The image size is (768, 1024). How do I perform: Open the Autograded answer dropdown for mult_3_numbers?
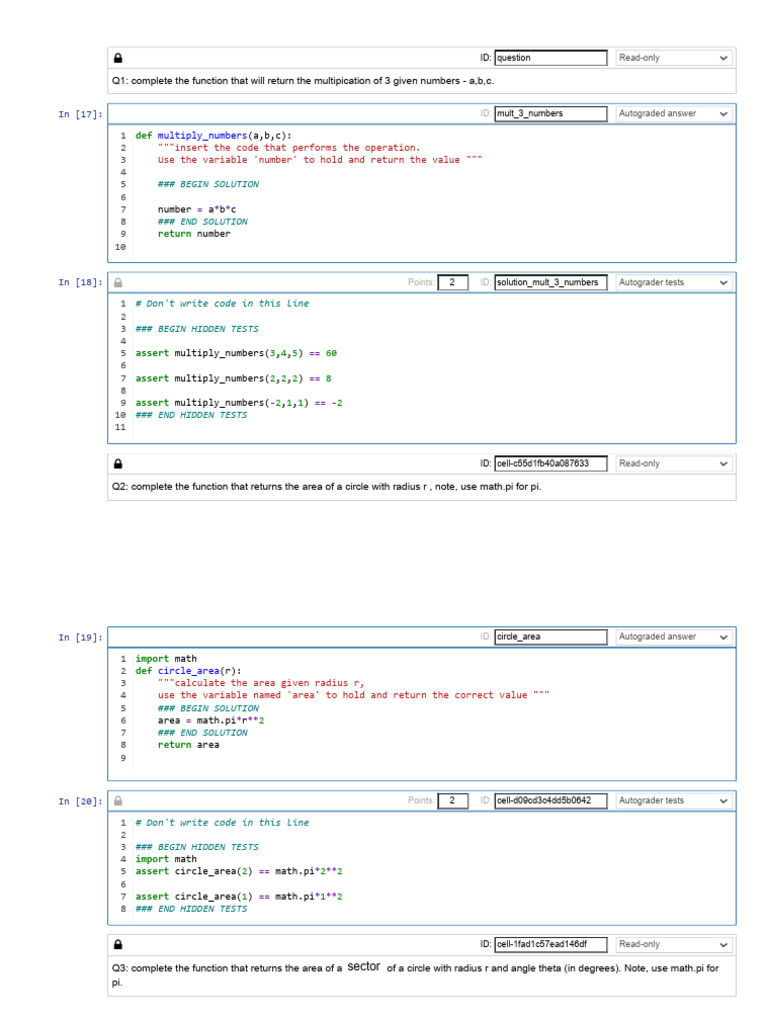coord(674,114)
